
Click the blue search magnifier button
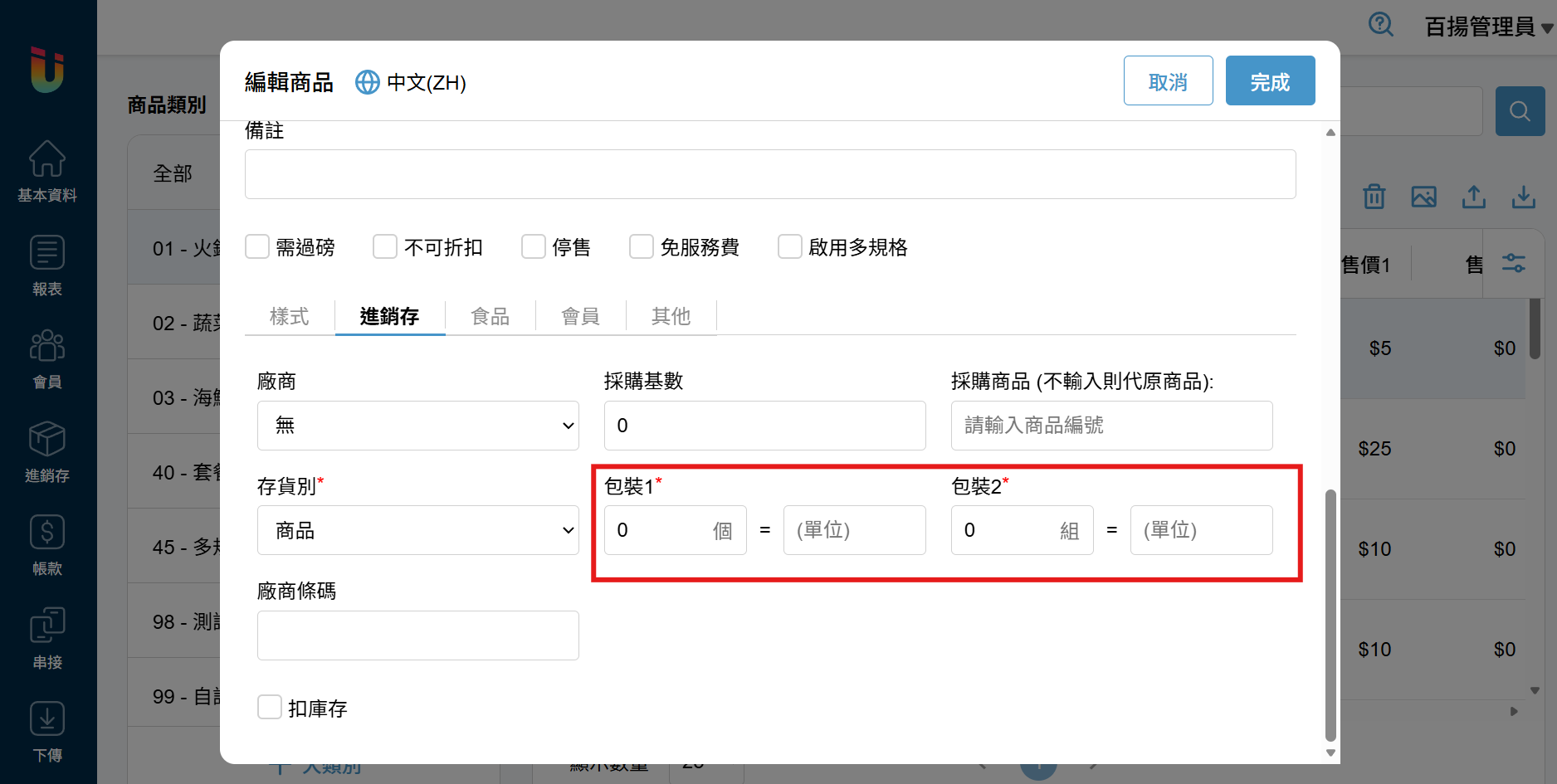[1520, 111]
